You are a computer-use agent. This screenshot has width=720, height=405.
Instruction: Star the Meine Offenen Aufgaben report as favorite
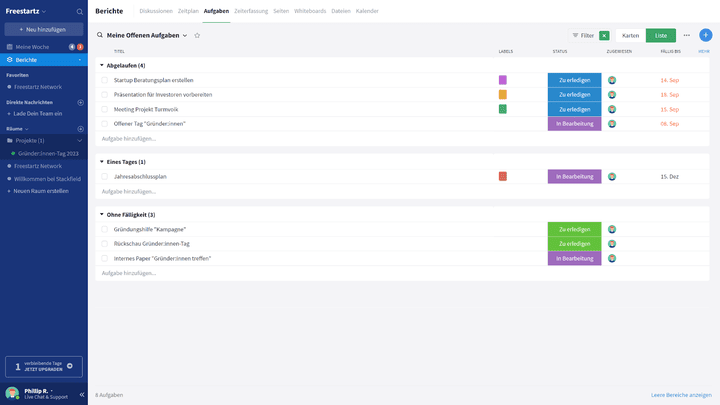click(x=197, y=35)
